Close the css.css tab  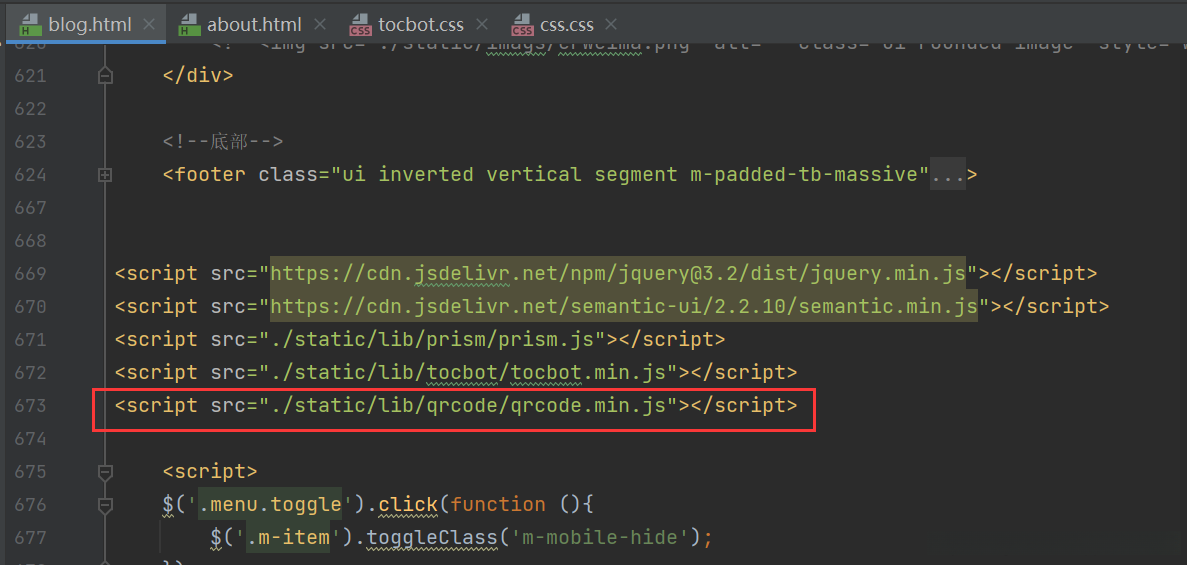(x=612, y=24)
